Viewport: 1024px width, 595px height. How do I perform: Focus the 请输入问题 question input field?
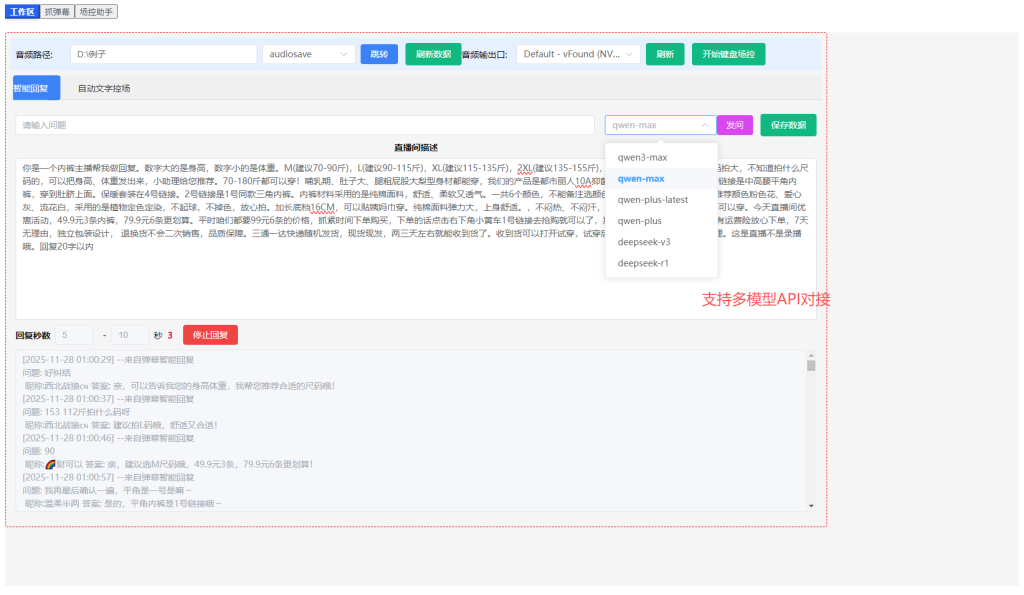[x=305, y=125]
